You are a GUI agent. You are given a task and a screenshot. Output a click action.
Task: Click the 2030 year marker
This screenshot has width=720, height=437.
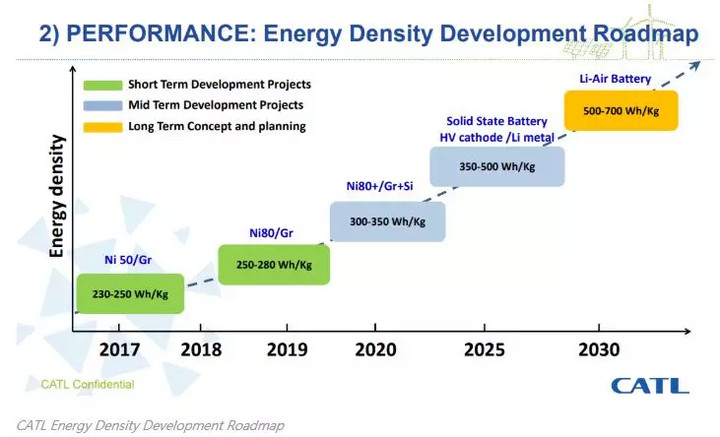(x=598, y=350)
